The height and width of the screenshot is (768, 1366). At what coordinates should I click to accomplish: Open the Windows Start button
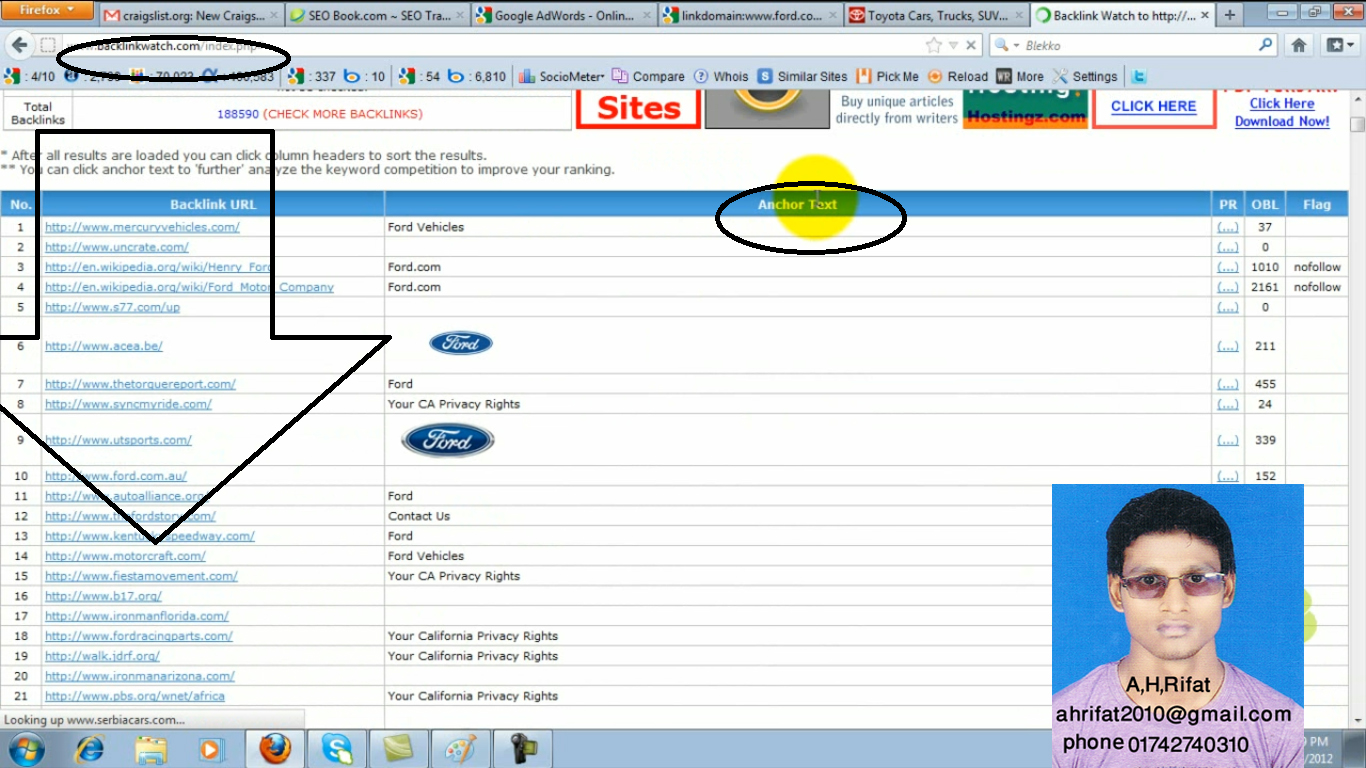click(26, 749)
